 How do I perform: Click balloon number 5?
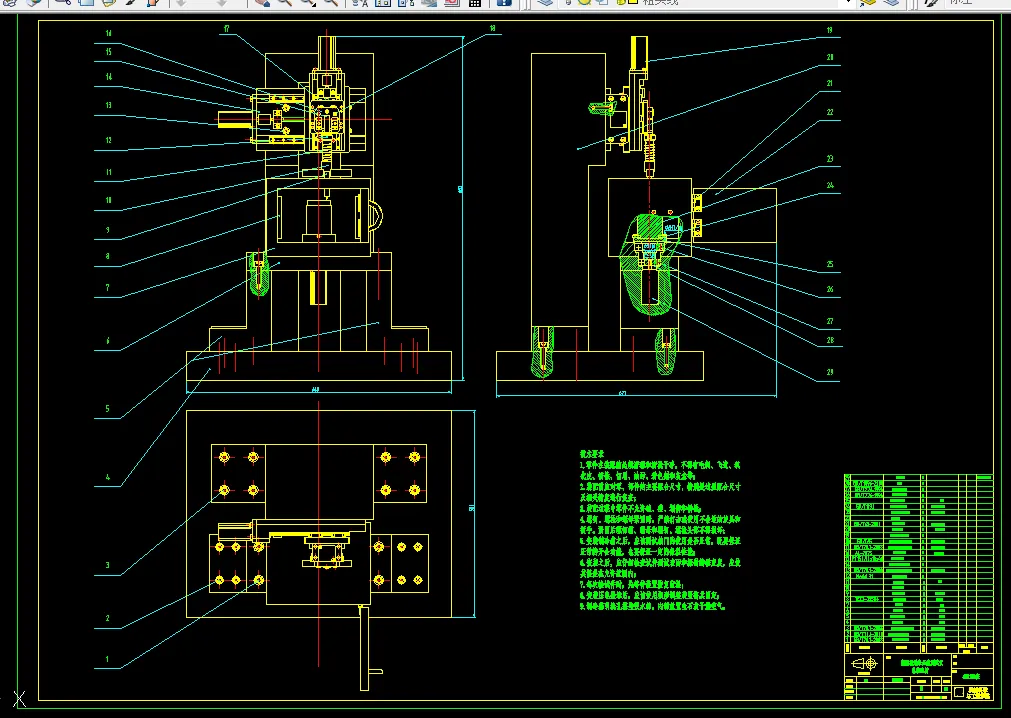(x=108, y=409)
